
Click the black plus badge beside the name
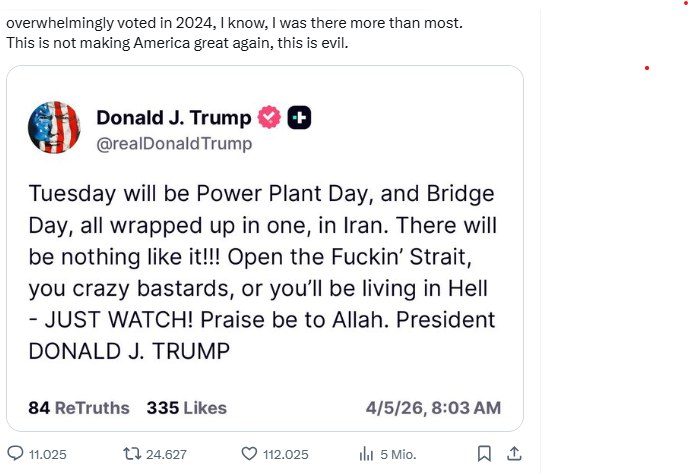tap(299, 118)
